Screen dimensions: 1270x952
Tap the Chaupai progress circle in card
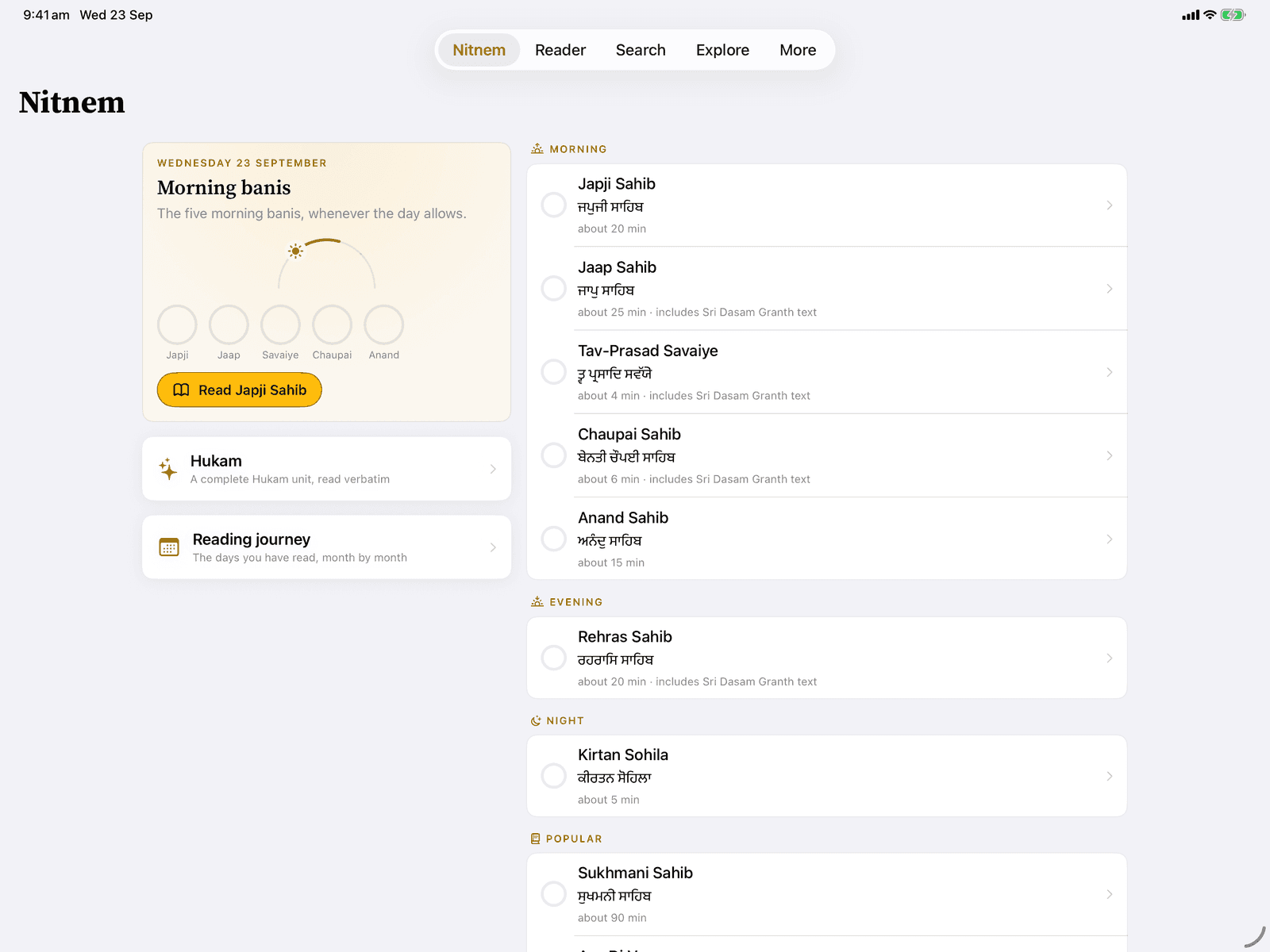pos(332,324)
